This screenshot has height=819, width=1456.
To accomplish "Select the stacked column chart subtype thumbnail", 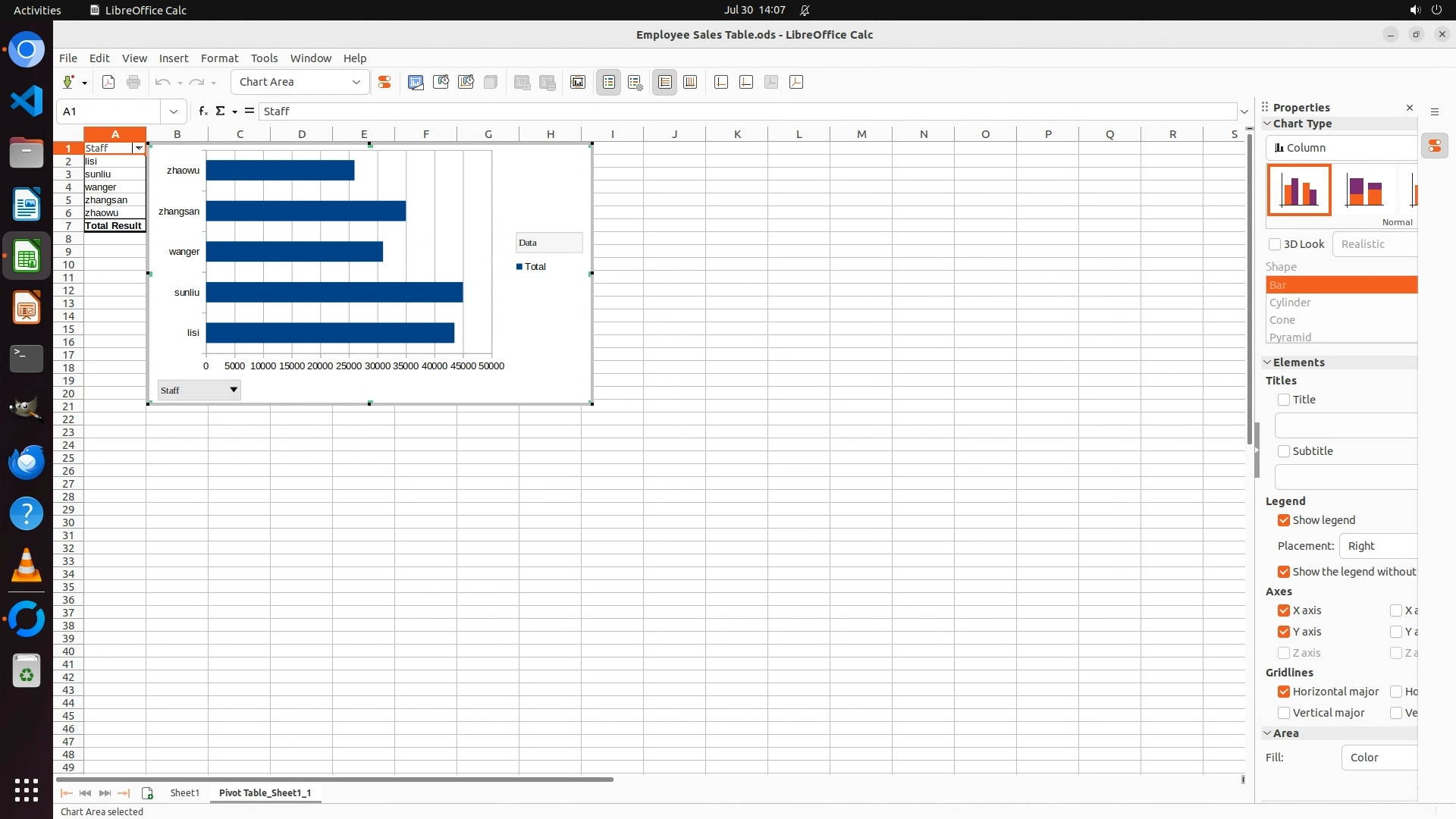I will click(x=1363, y=190).
